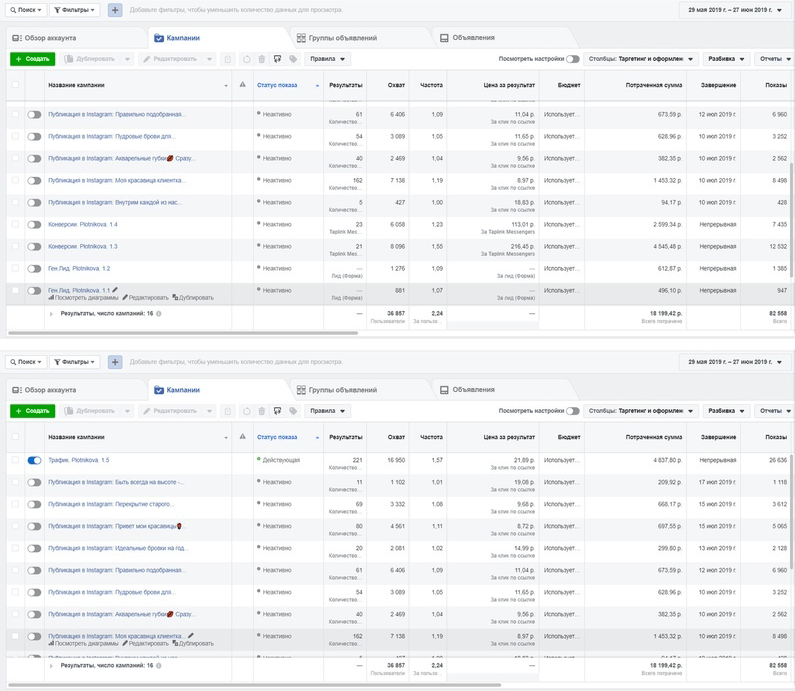
Task: Click horizontal scrollbar below upper table
Action: 183,333
